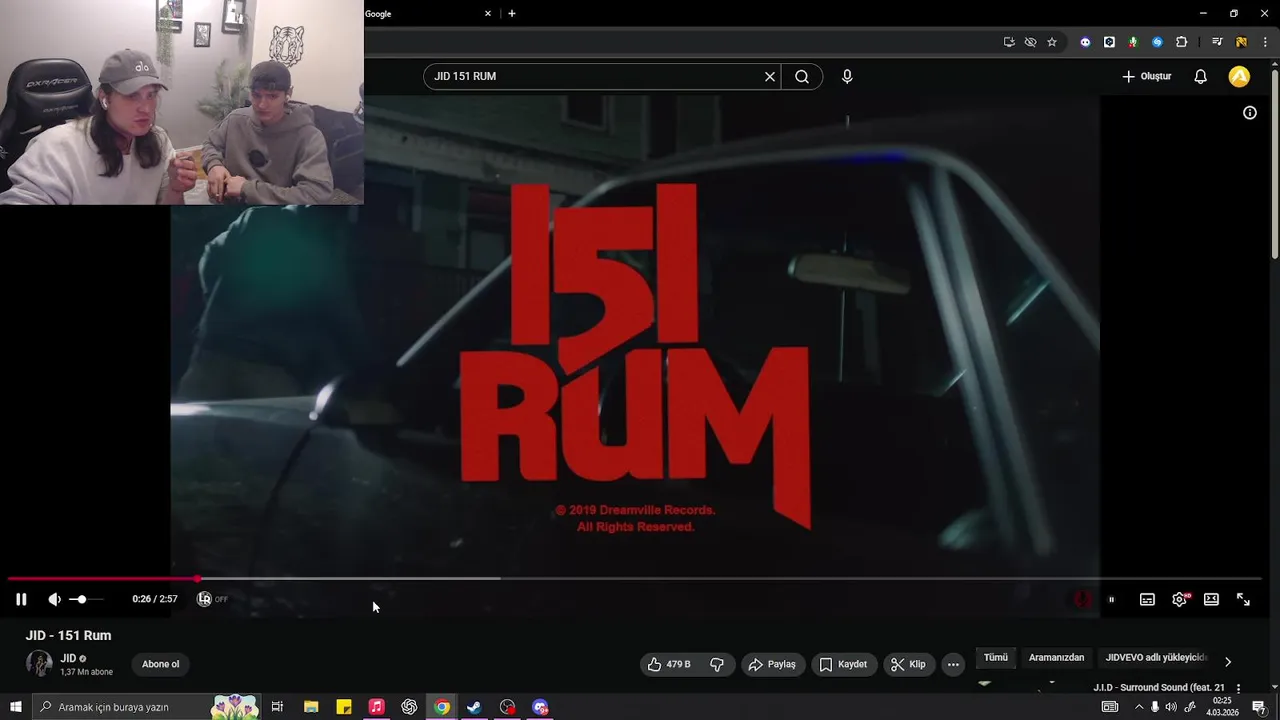Open YouTube notifications bell
Screen dimensions: 1280x720
[1200, 76]
